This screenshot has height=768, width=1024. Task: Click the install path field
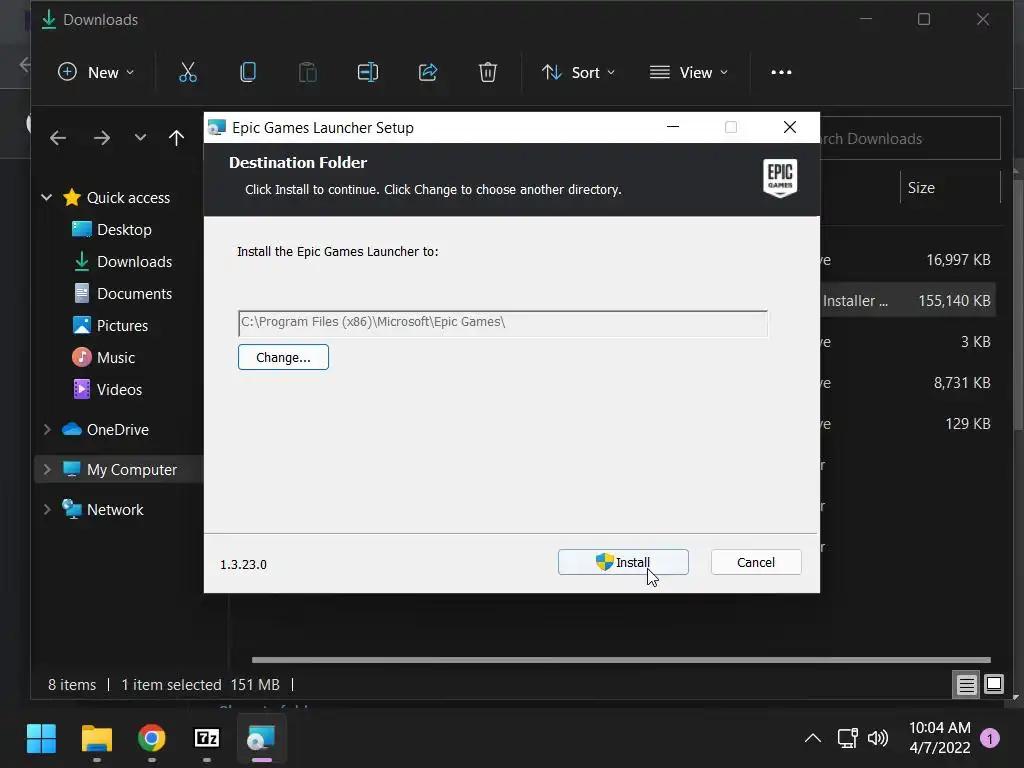pos(503,323)
